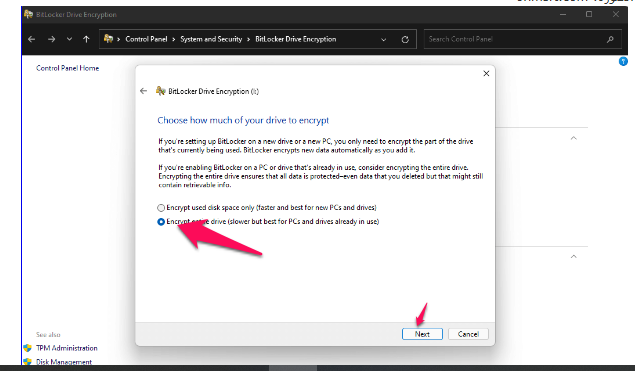Click the BitLocker key icon in wizard header
This screenshot has height=371, width=635.
[161, 91]
